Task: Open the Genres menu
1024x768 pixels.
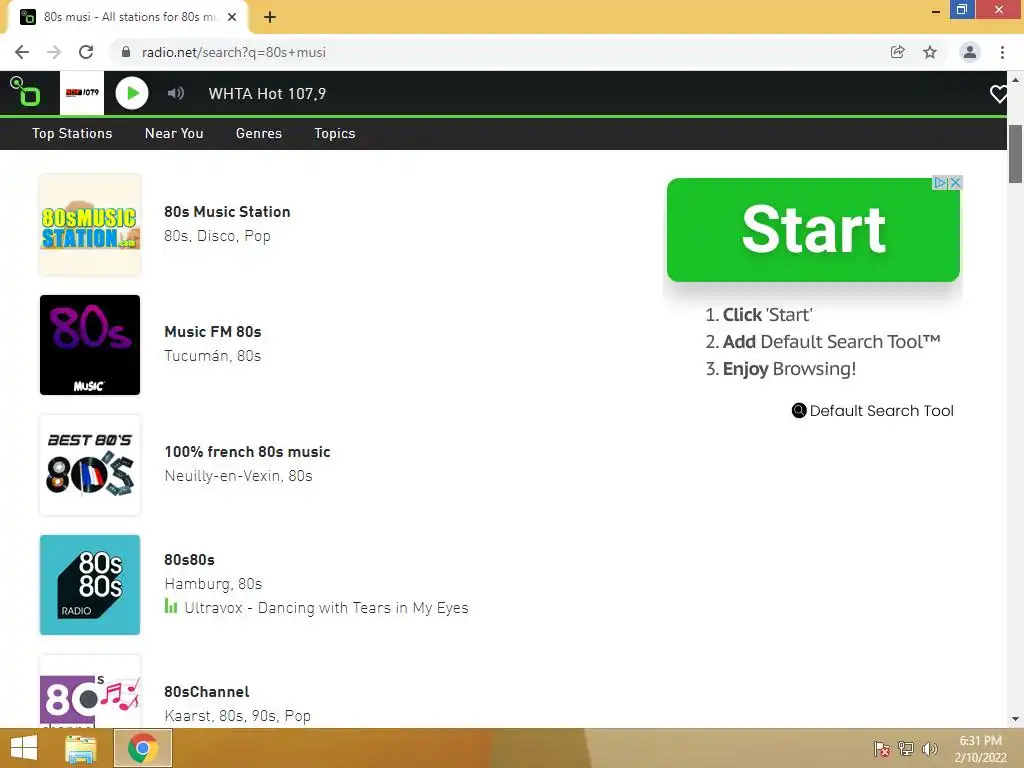Action: (259, 133)
